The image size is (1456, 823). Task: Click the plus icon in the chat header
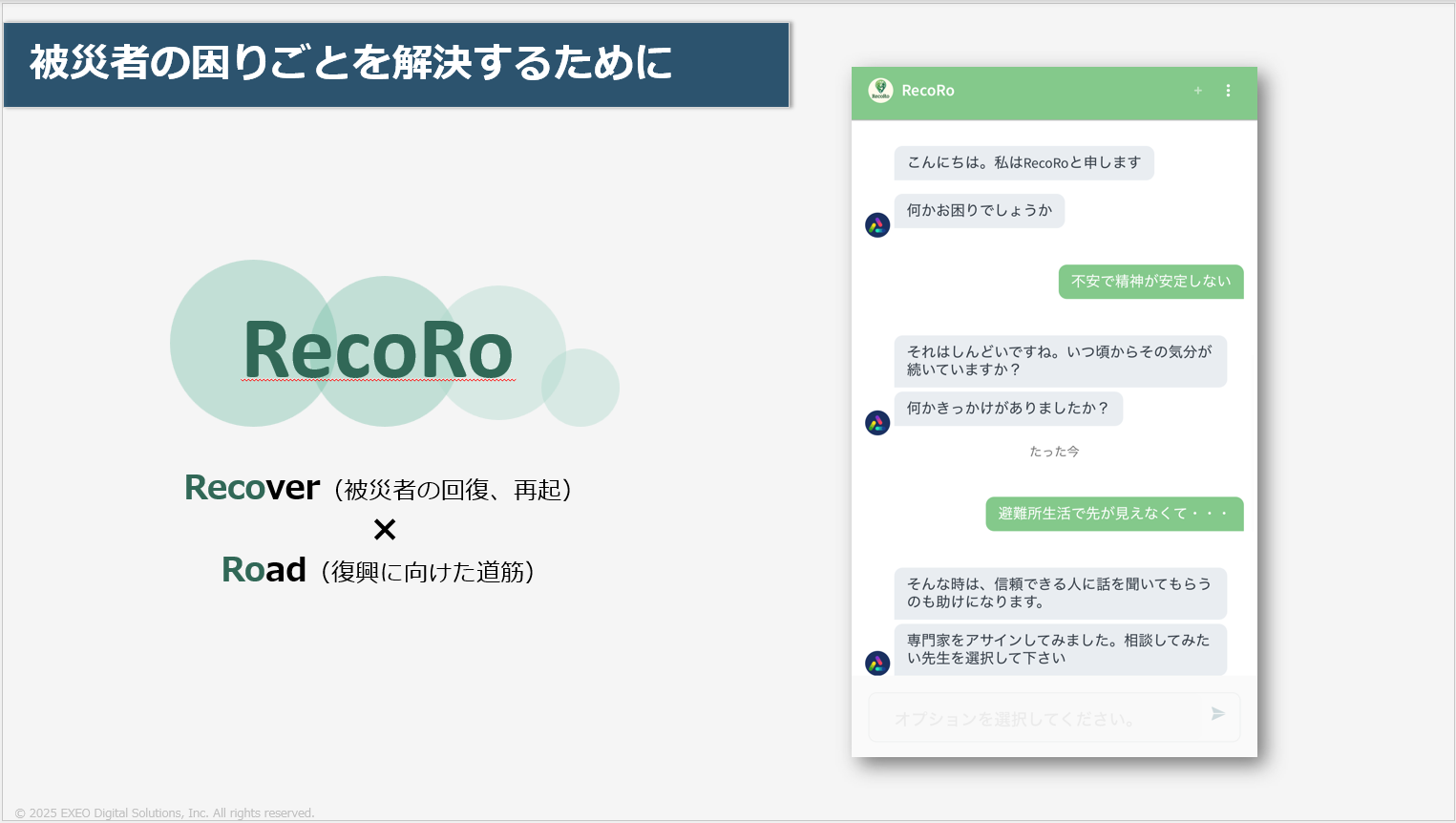click(x=1197, y=91)
